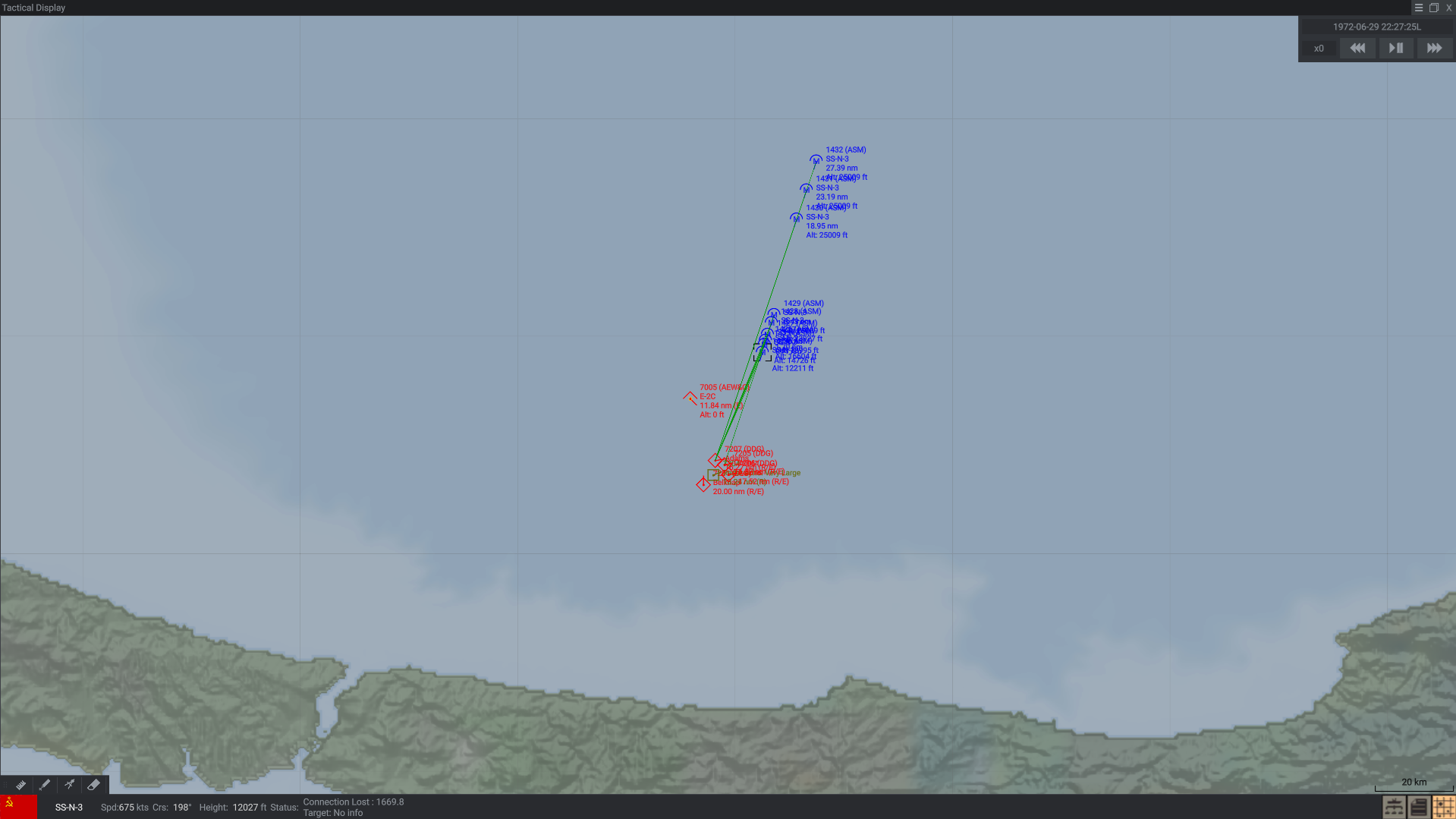
Task: Select missile contact 1432 (ASM) marker
Action: pyautogui.click(x=816, y=160)
